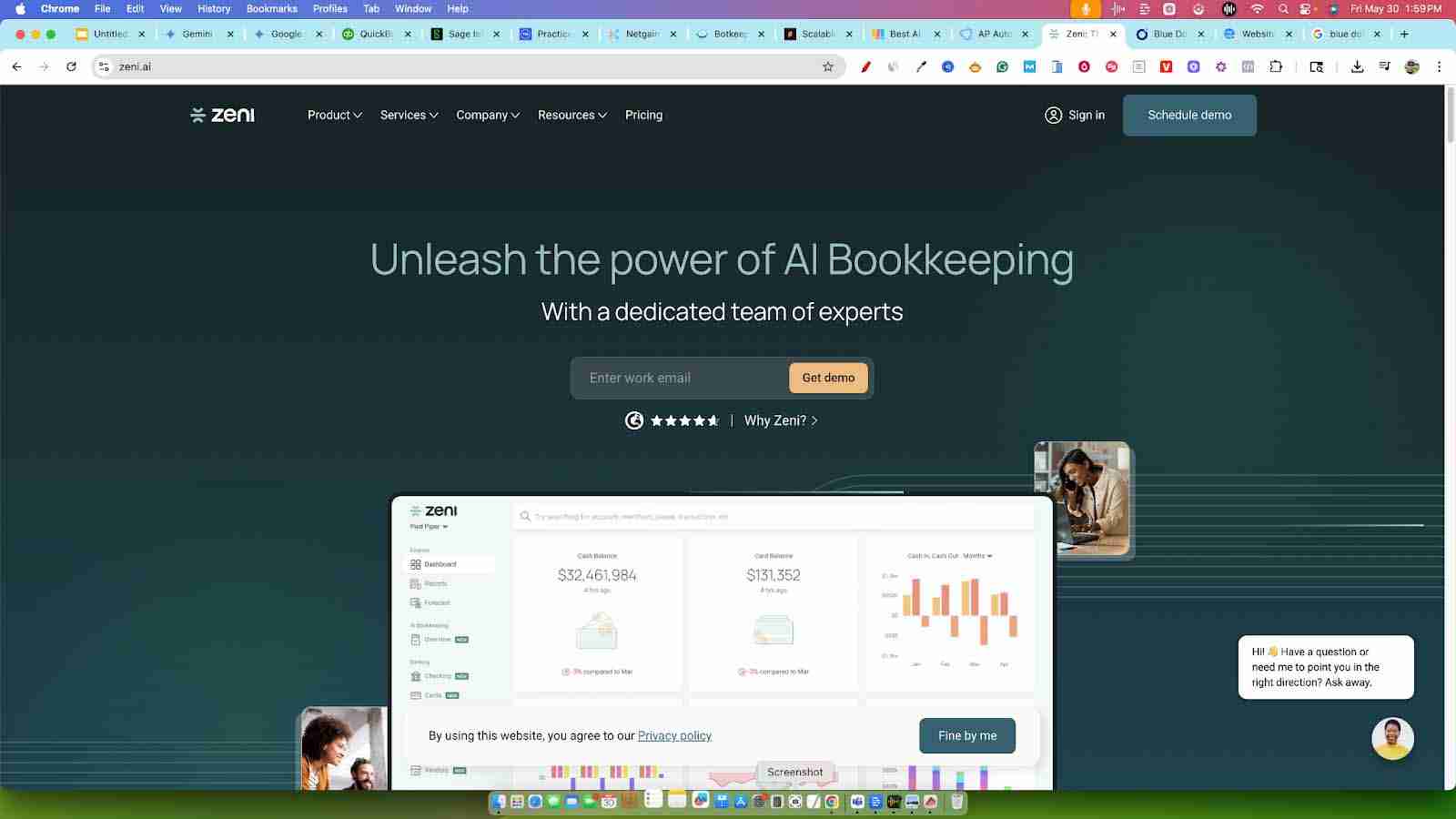Expand the Services dropdown menu
Image resolution: width=1456 pixels, height=819 pixels.
coord(409,115)
